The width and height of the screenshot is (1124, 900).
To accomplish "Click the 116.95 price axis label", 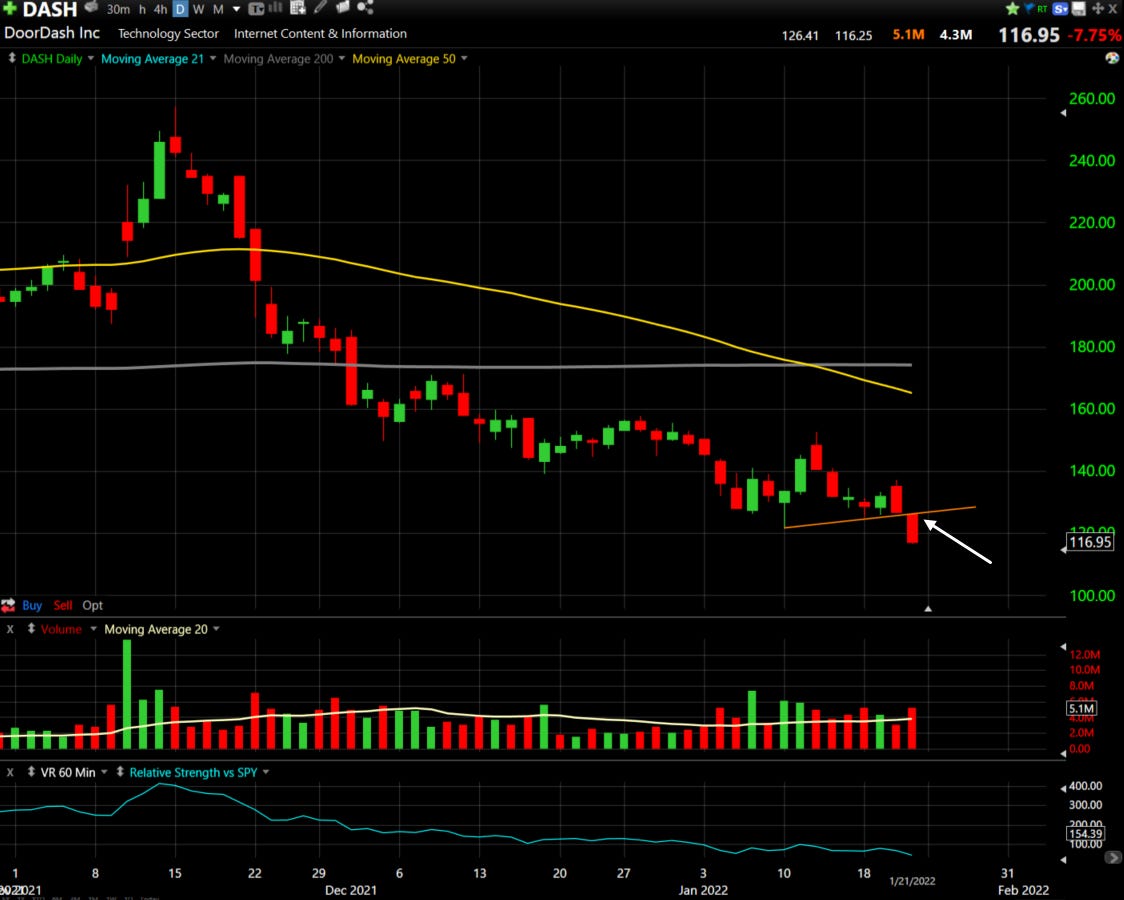I will point(1090,542).
